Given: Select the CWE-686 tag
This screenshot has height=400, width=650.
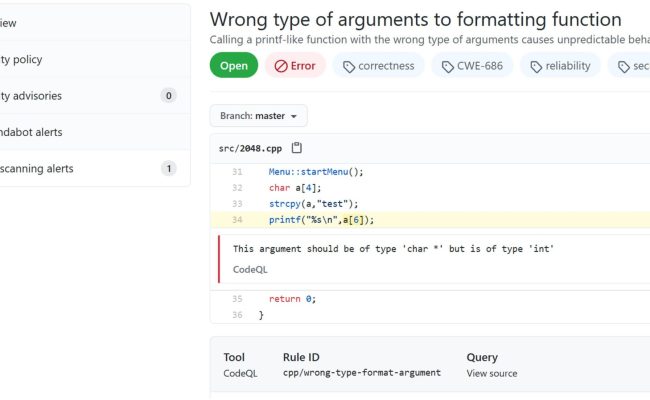Looking at the screenshot, I should [x=472, y=66].
